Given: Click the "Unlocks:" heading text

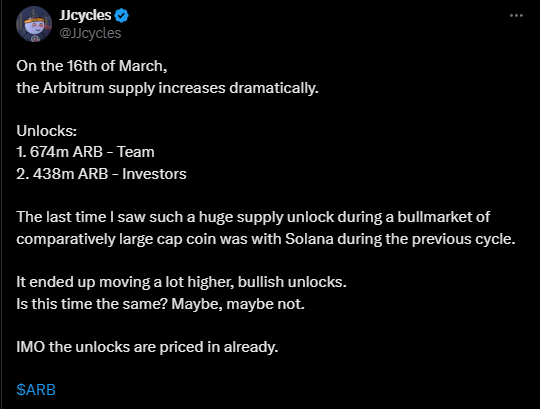Looking at the screenshot, I should click(x=46, y=131).
